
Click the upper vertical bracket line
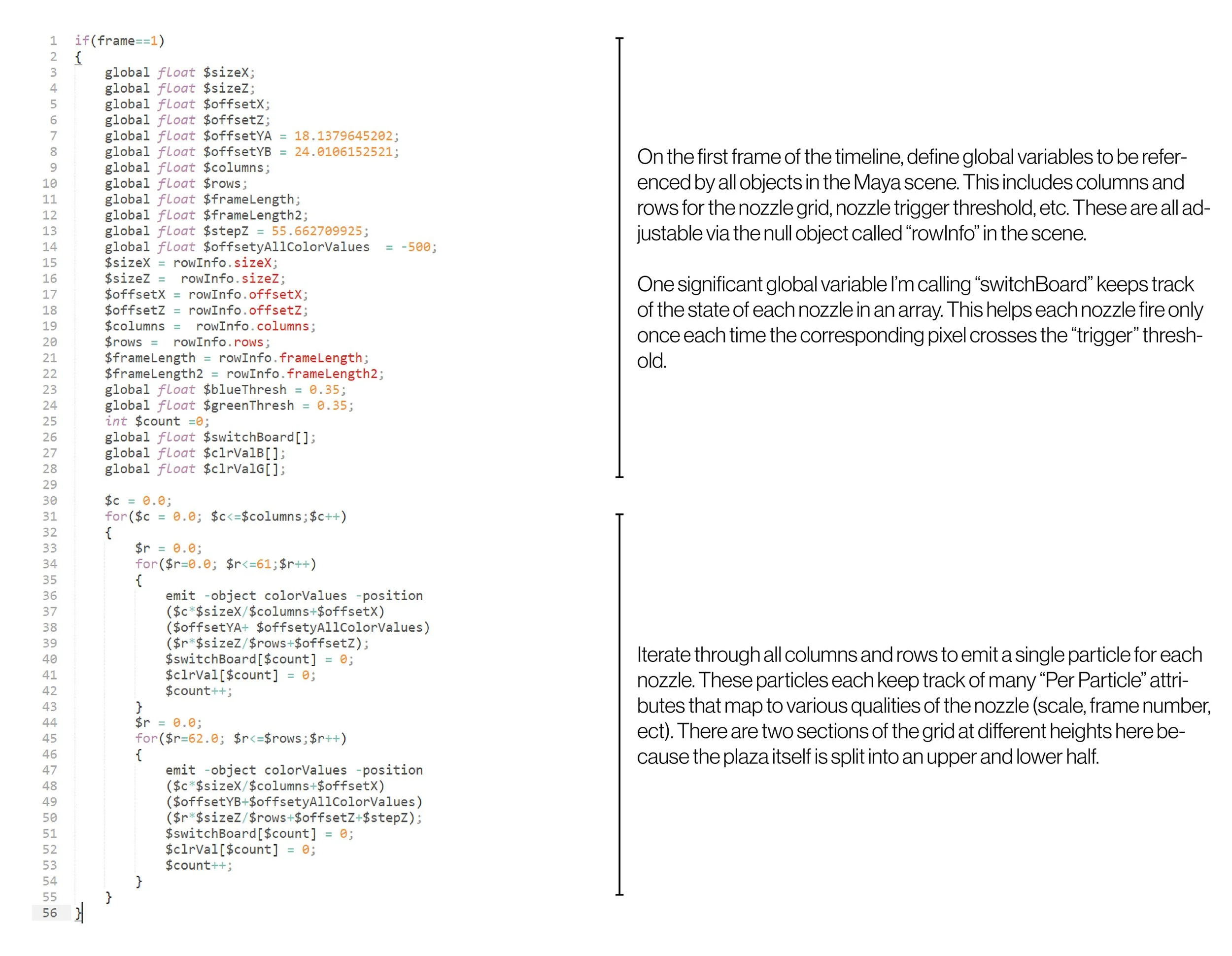619,257
